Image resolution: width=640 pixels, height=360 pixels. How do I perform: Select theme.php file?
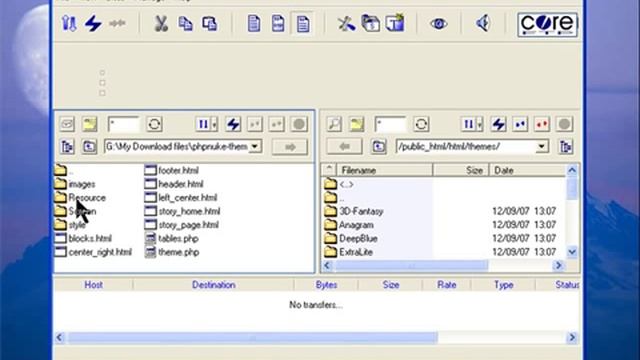(172, 252)
